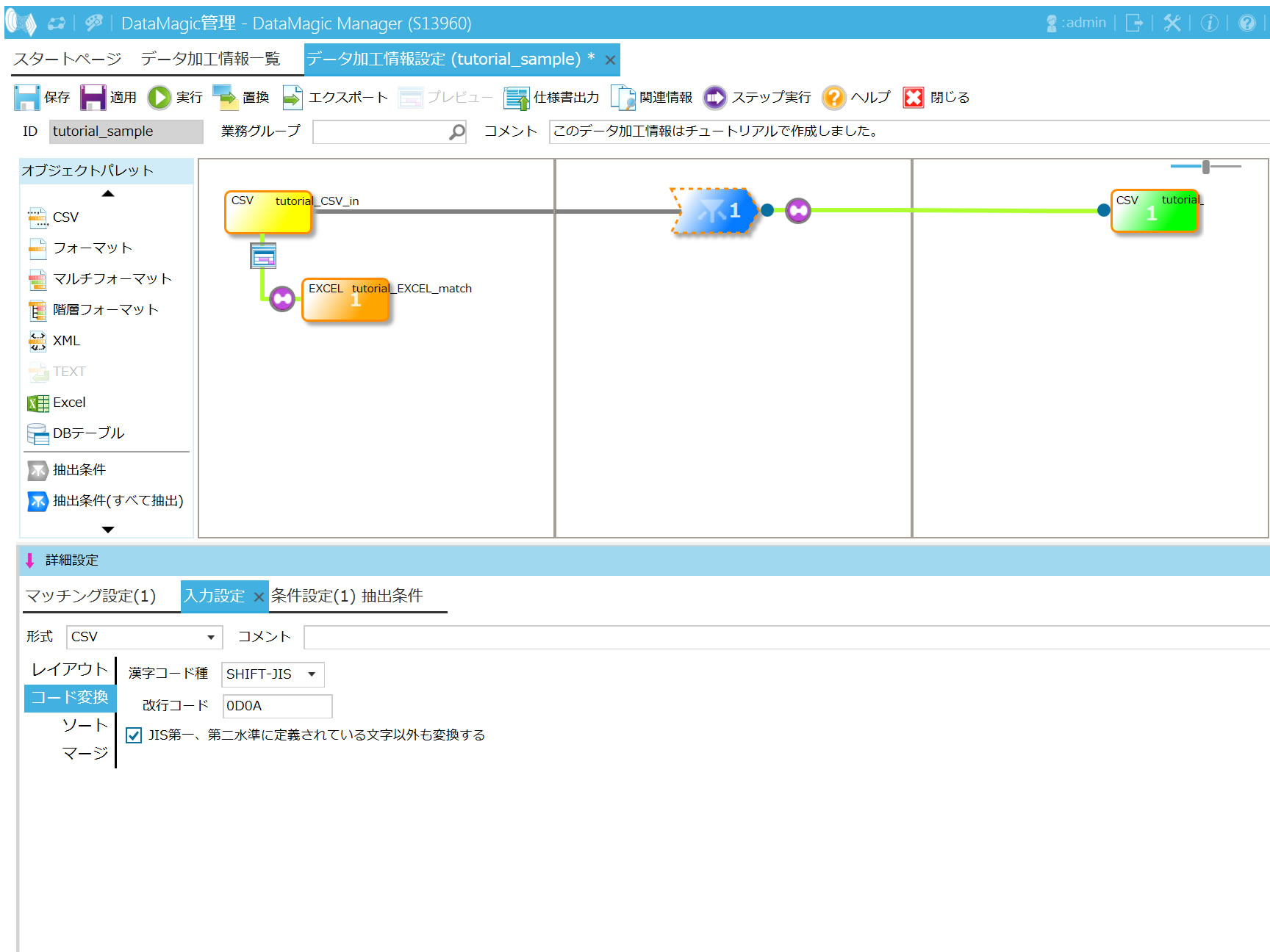
Task: Click the ステップ実行 step run icon
Action: click(x=714, y=97)
